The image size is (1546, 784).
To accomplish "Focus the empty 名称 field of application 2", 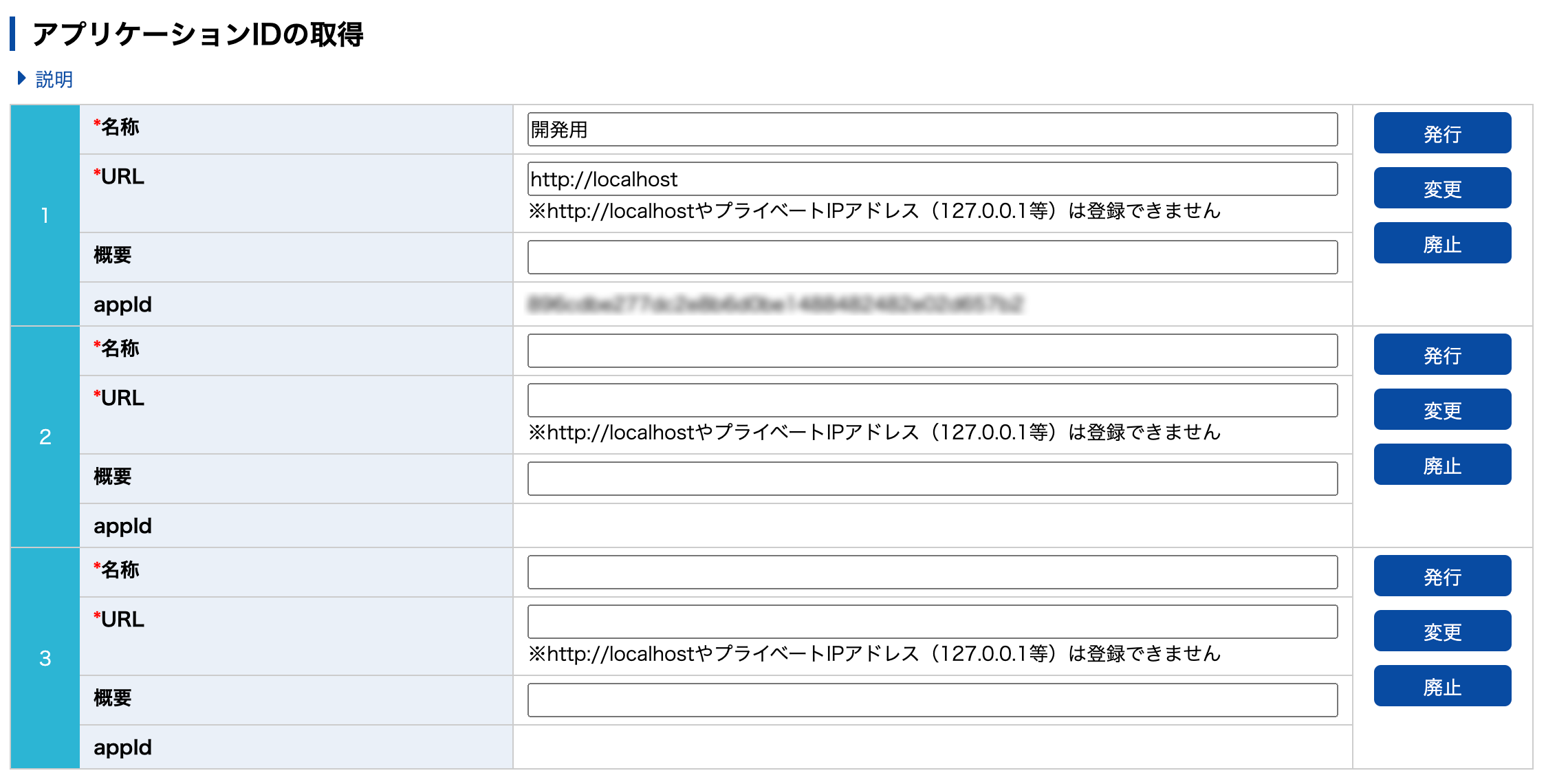I will coord(932,351).
